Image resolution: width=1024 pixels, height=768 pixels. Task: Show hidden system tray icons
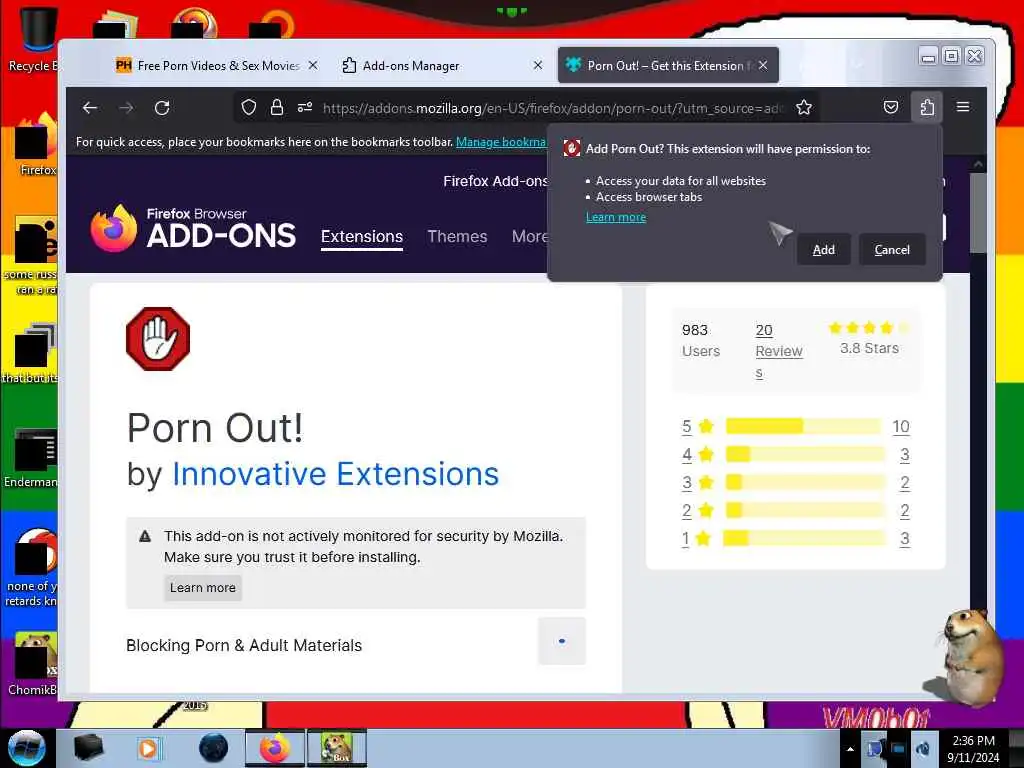tap(850, 749)
